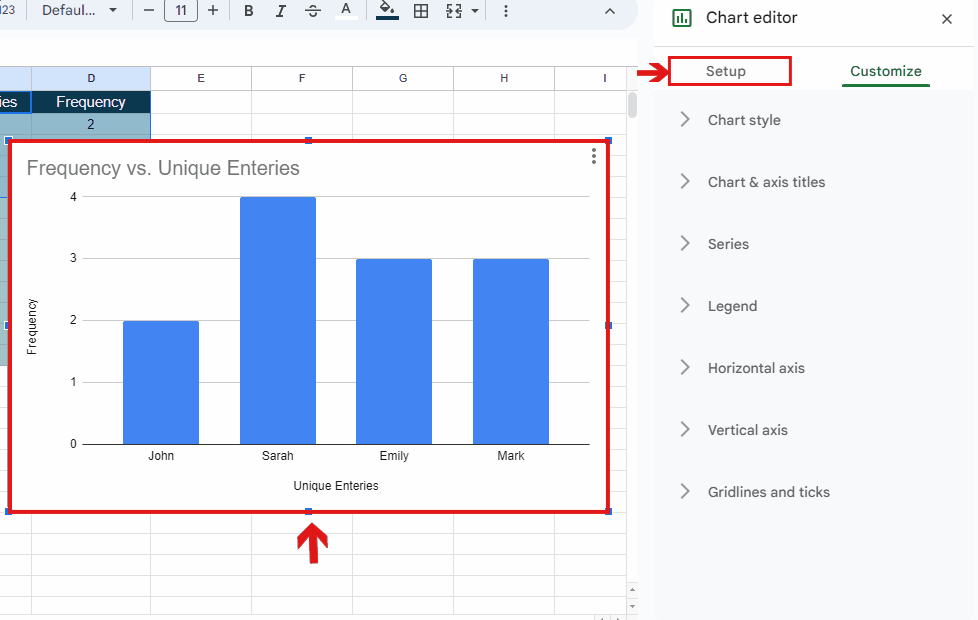Click the chart's top-center resize handle
Image resolution: width=978 pixels, height=620 pixels.
[x=308, y=140]
